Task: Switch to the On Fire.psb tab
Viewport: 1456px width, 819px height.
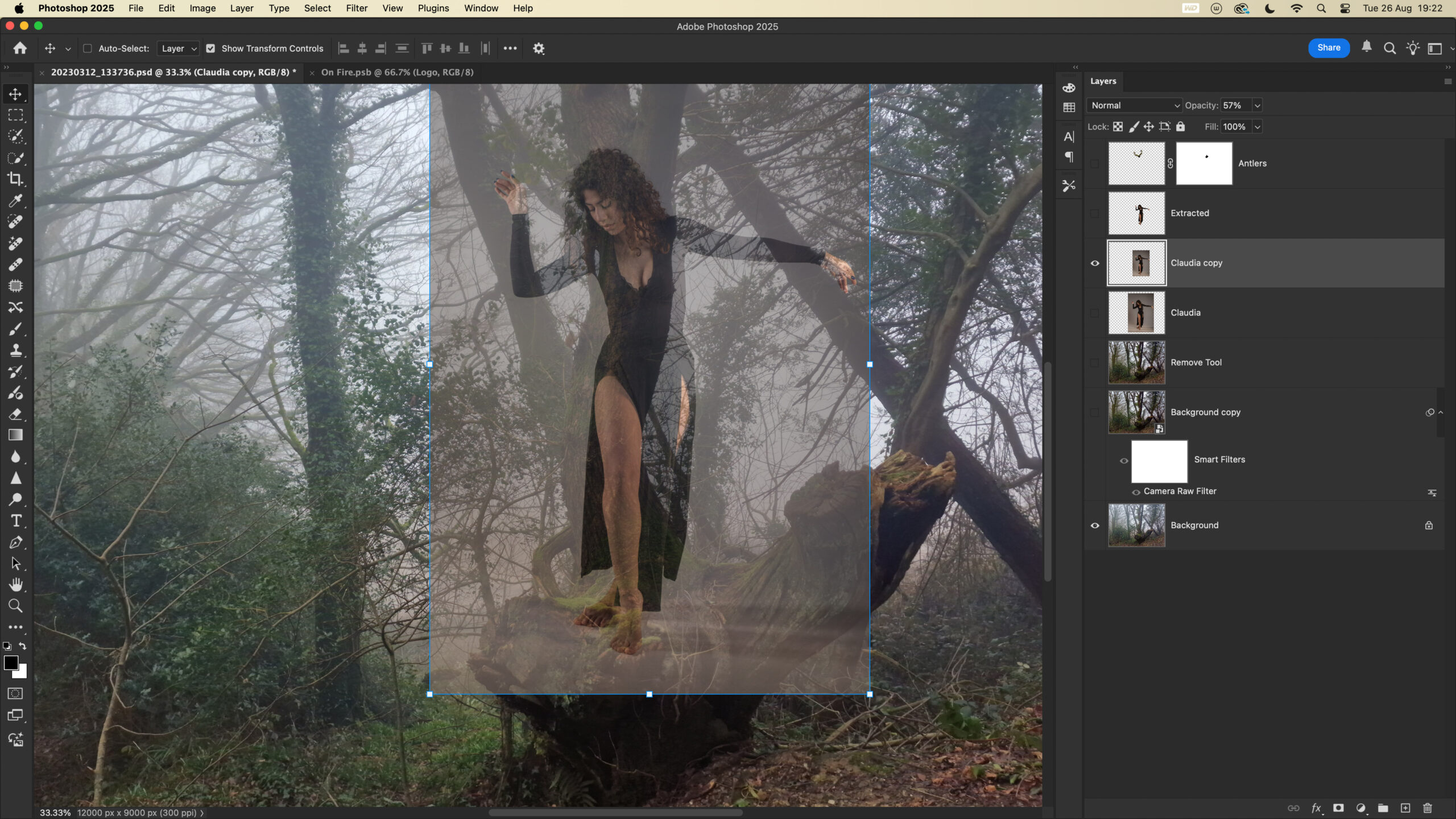Action: (397, 72)
